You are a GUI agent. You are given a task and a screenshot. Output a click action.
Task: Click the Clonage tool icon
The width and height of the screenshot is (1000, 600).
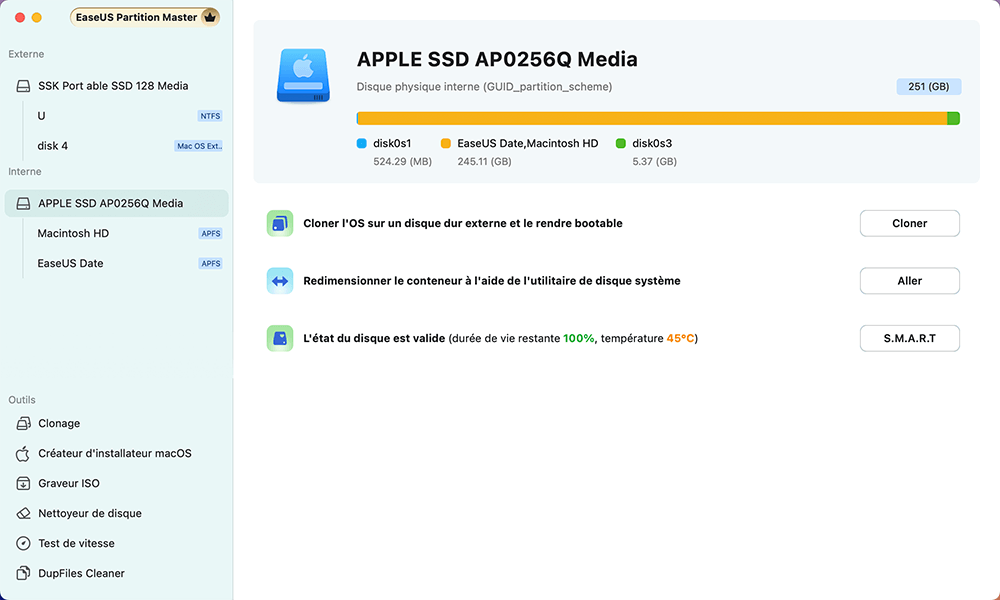(x=23, y=423)
